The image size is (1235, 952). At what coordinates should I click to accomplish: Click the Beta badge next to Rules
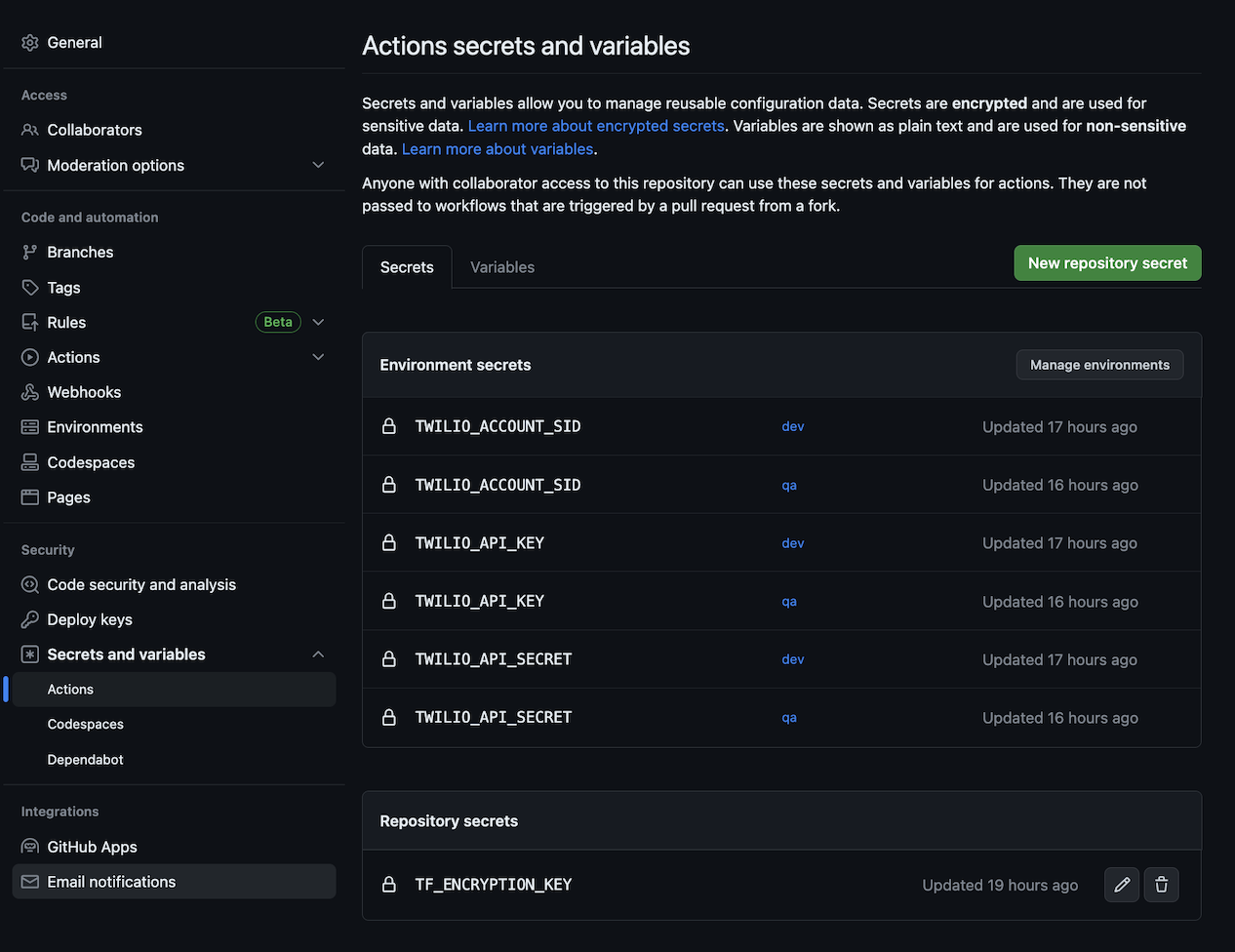[278, 322]
